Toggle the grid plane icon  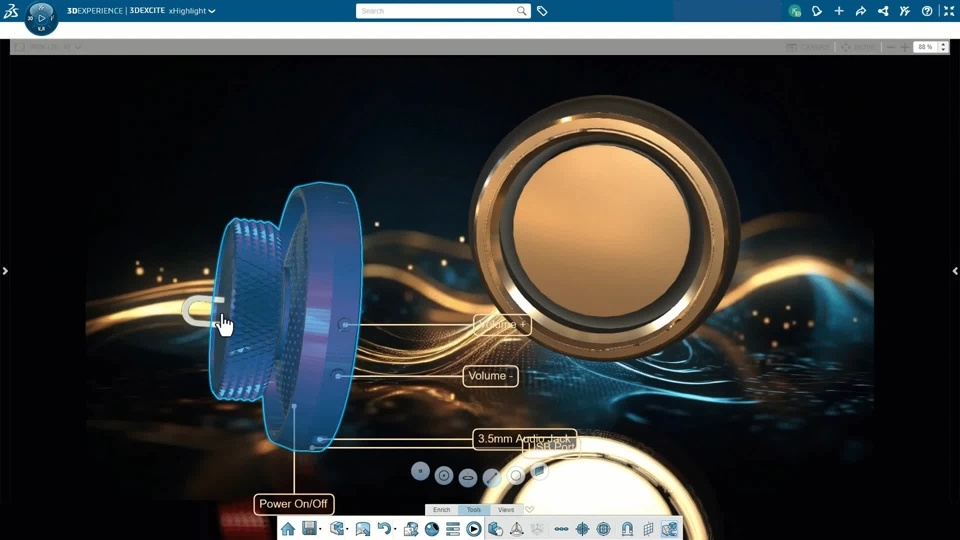coord(648,529)
